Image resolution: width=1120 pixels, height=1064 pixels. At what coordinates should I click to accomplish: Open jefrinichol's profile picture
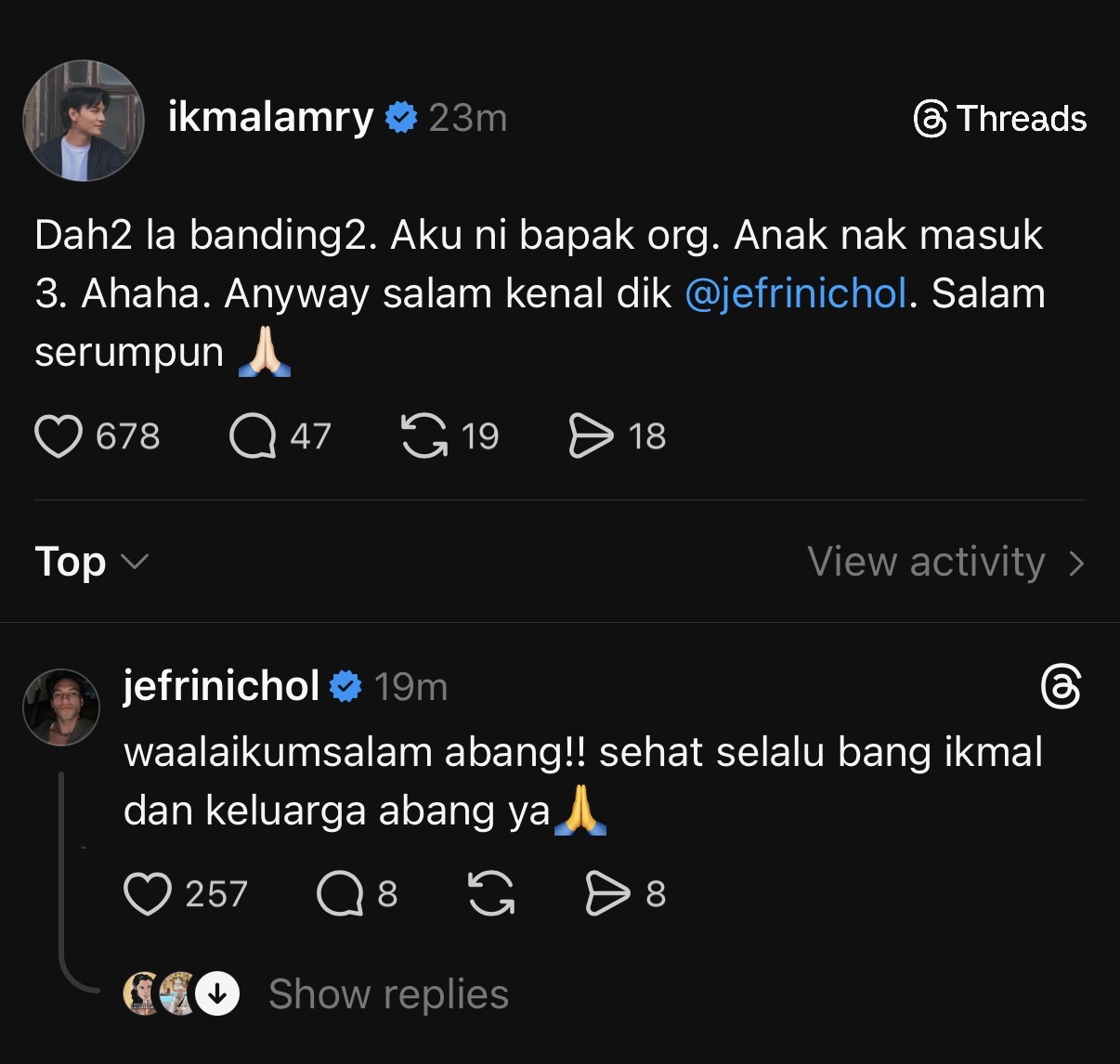[61, 707]
